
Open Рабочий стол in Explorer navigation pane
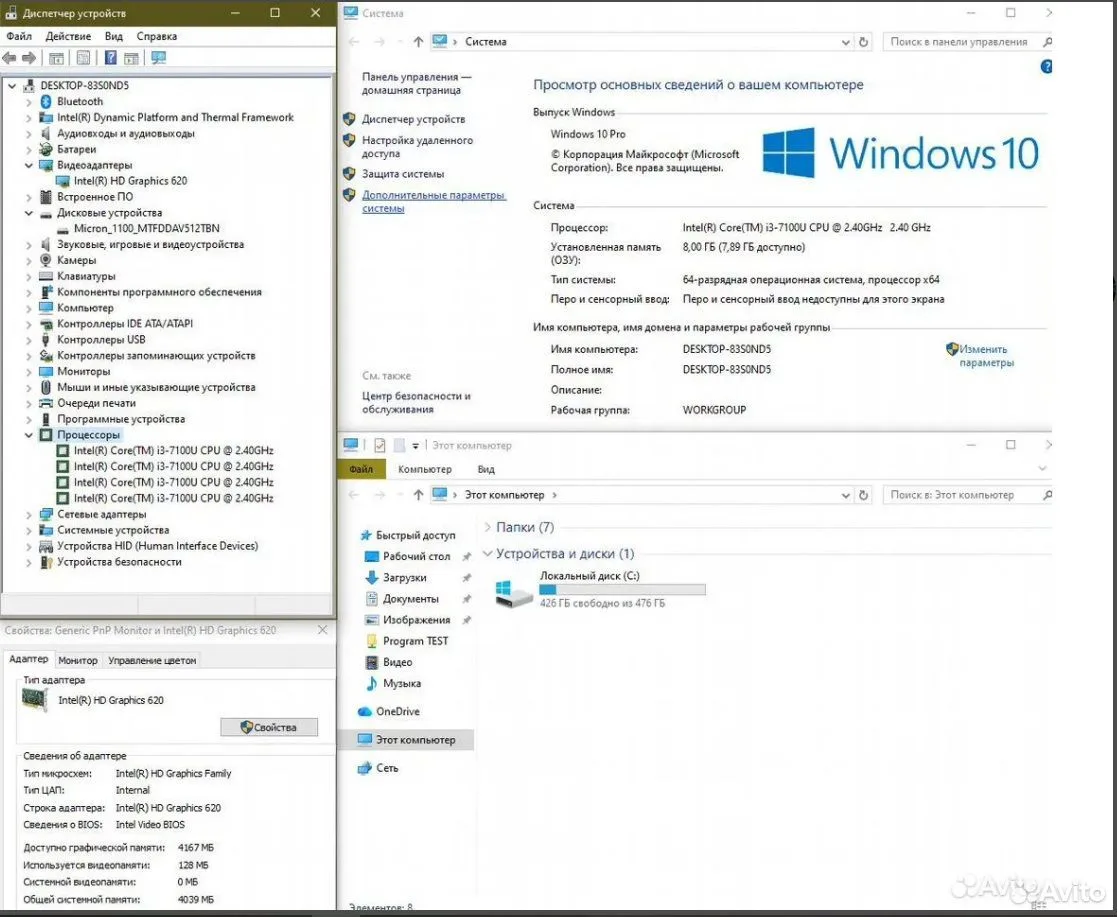416,556
